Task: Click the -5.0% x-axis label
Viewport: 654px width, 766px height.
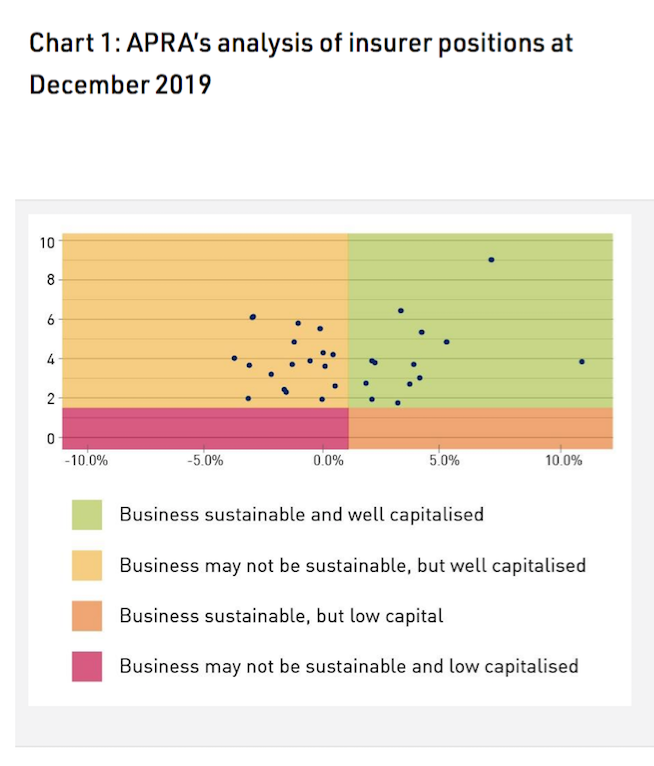Action: tap(205, 462)
